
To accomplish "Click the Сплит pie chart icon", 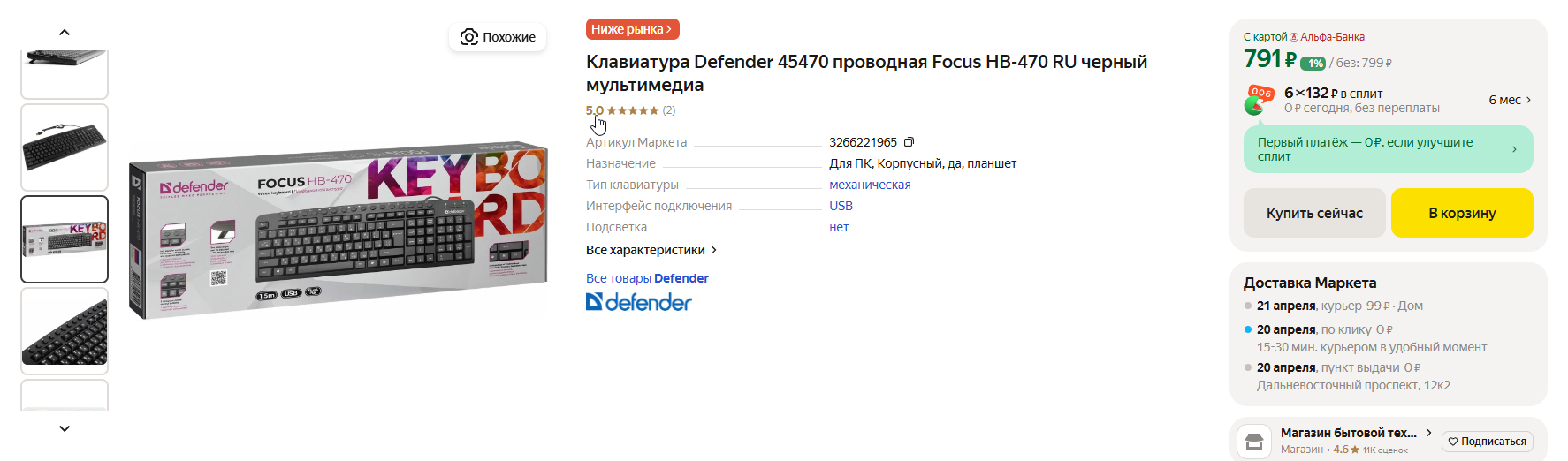I will (1258, 100).
